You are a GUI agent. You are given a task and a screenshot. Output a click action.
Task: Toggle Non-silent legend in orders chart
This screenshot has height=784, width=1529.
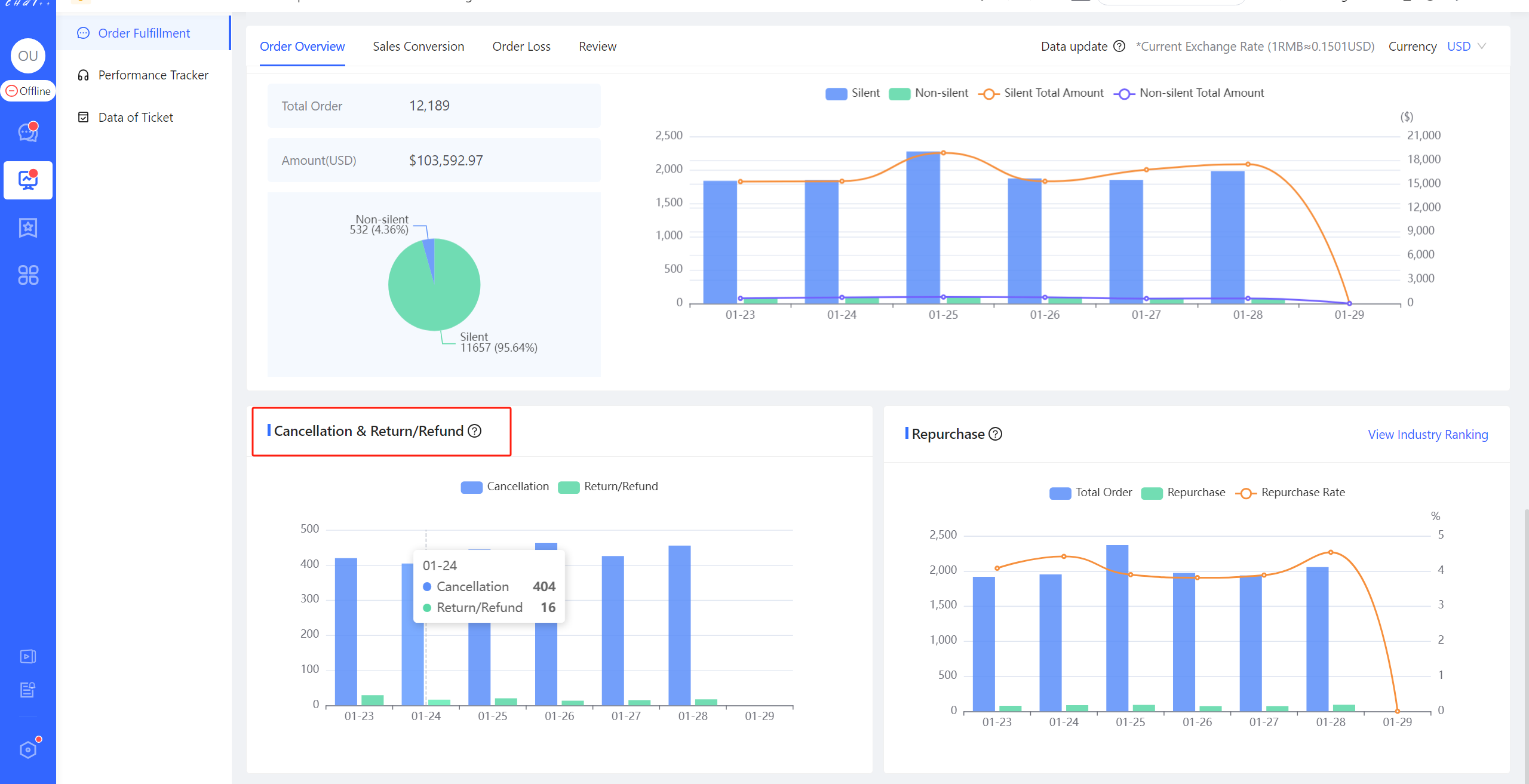[x=928, y=93]
